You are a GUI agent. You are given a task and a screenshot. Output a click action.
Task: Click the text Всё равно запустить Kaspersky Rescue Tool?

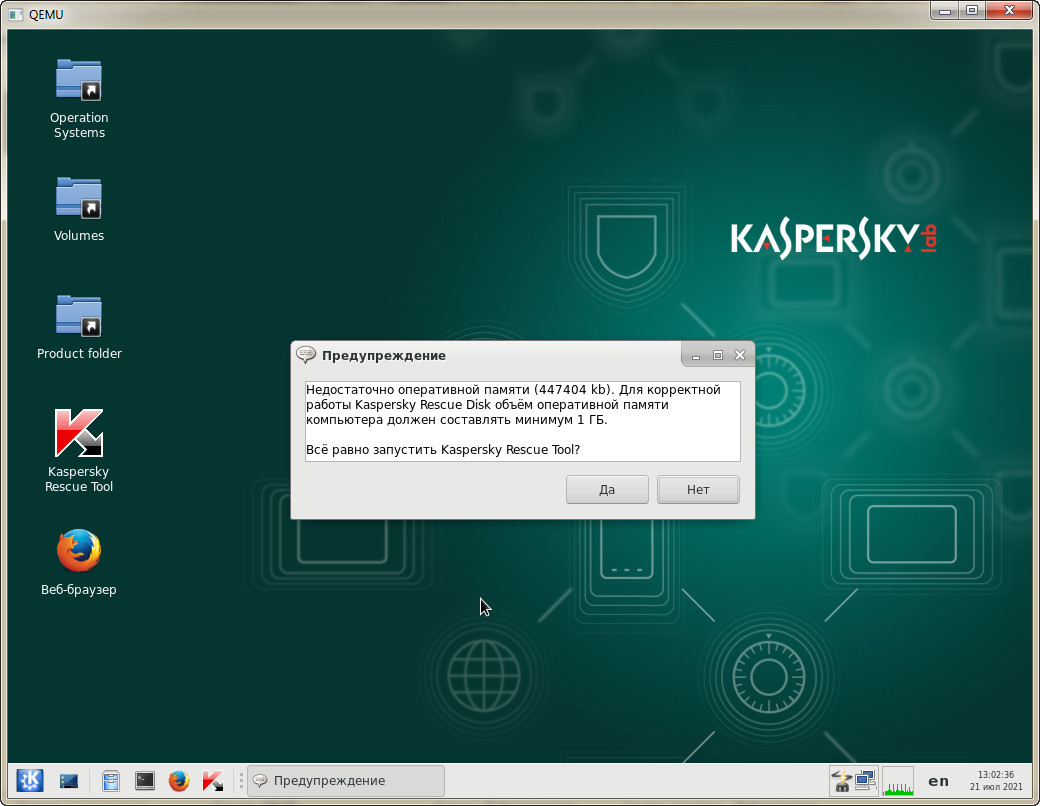point(442,450)
